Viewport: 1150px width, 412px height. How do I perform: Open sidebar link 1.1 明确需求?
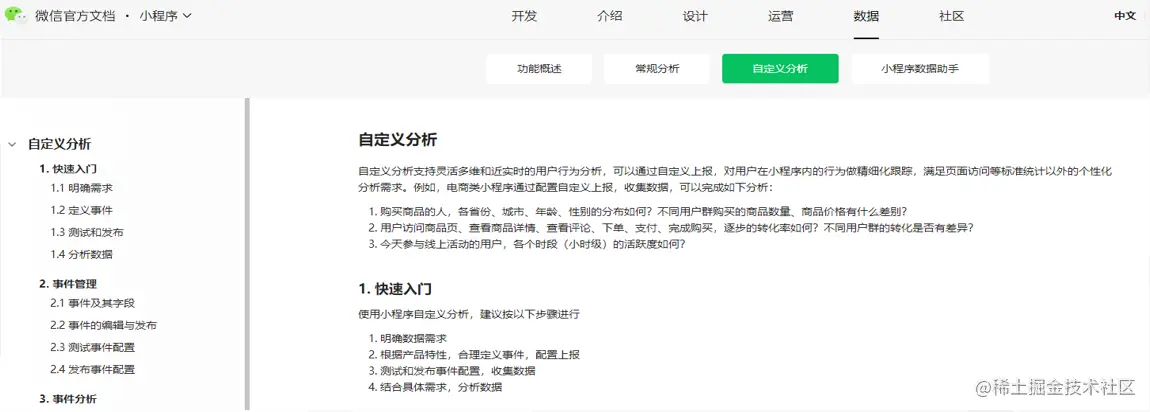tap(81, 188)
